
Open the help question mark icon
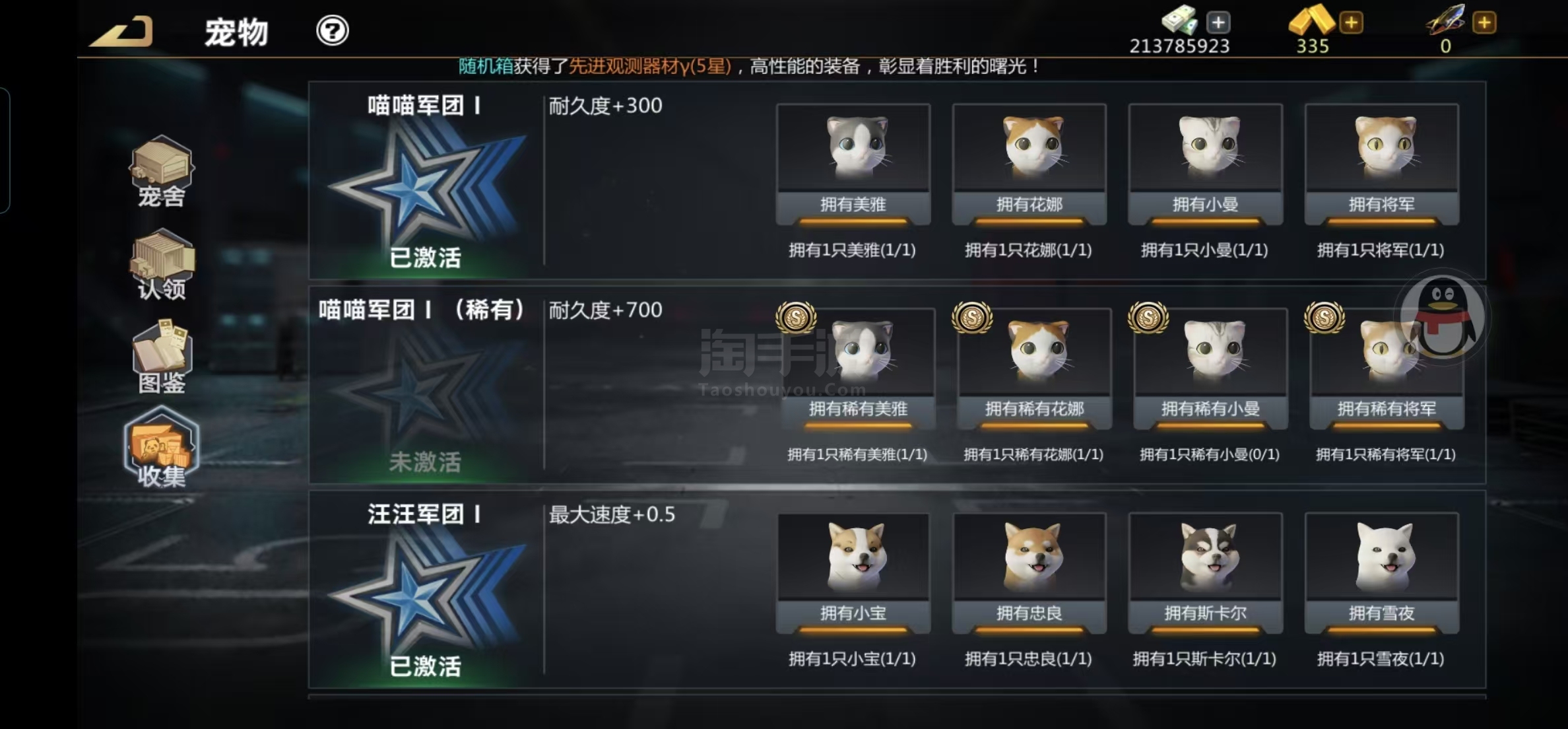332,30
